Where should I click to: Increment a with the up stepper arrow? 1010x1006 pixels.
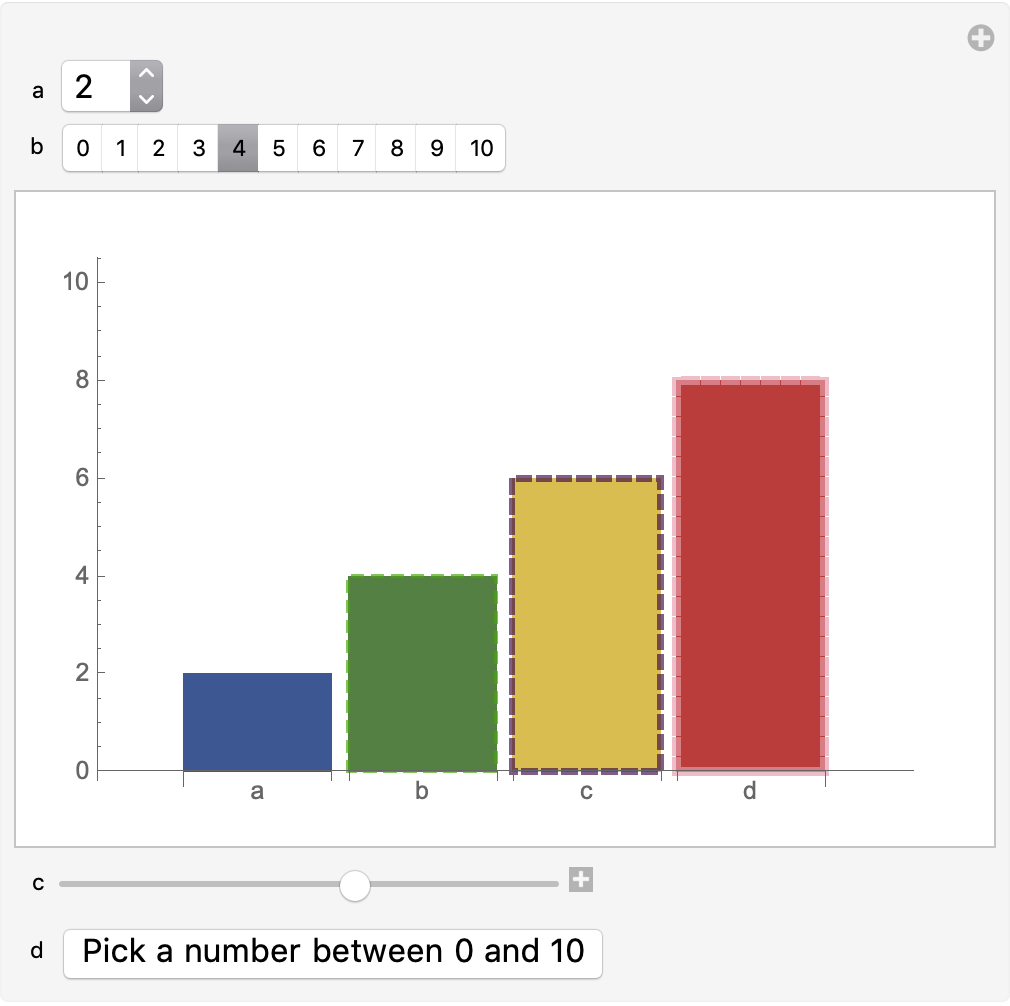[x=146, y=73]
